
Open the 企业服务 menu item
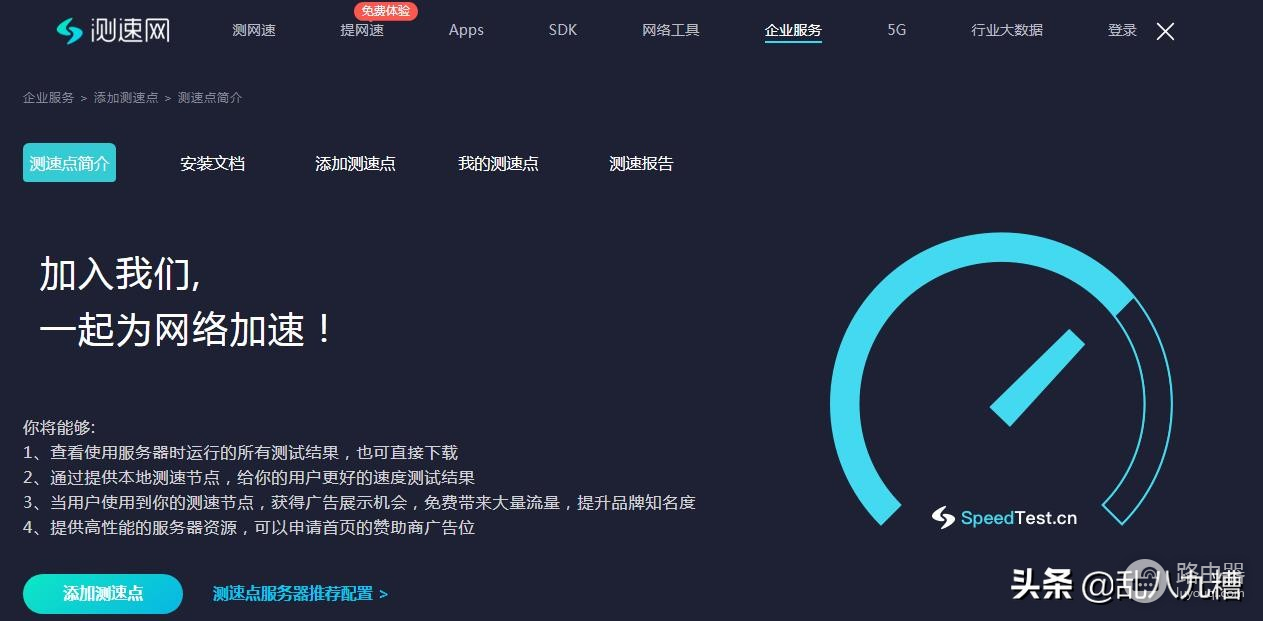(793, 30)
